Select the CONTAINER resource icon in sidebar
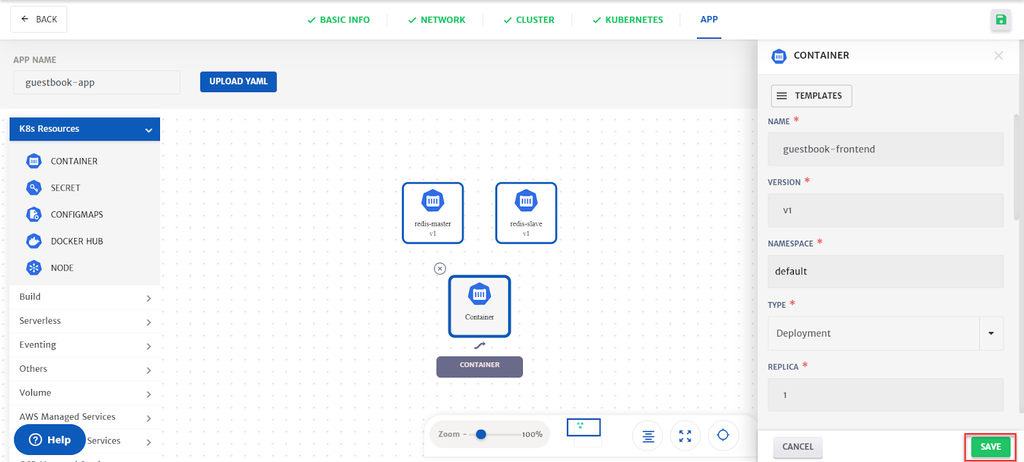 pos(33,161)
